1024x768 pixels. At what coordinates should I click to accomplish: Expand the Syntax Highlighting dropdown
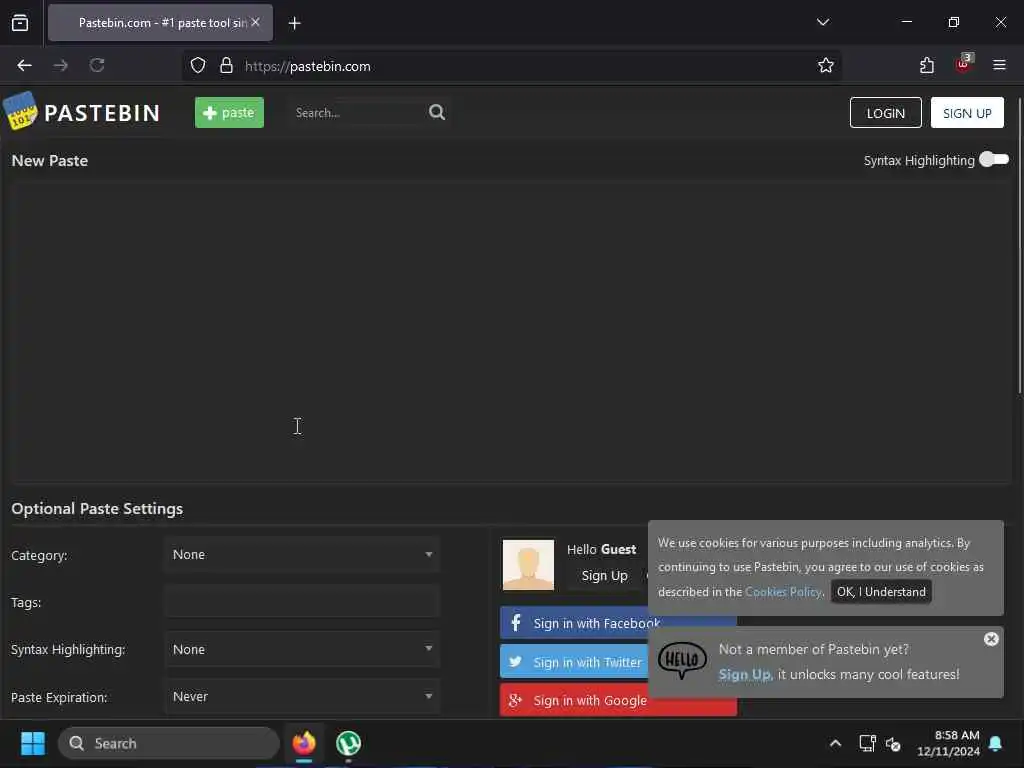(x=302, y=649)
